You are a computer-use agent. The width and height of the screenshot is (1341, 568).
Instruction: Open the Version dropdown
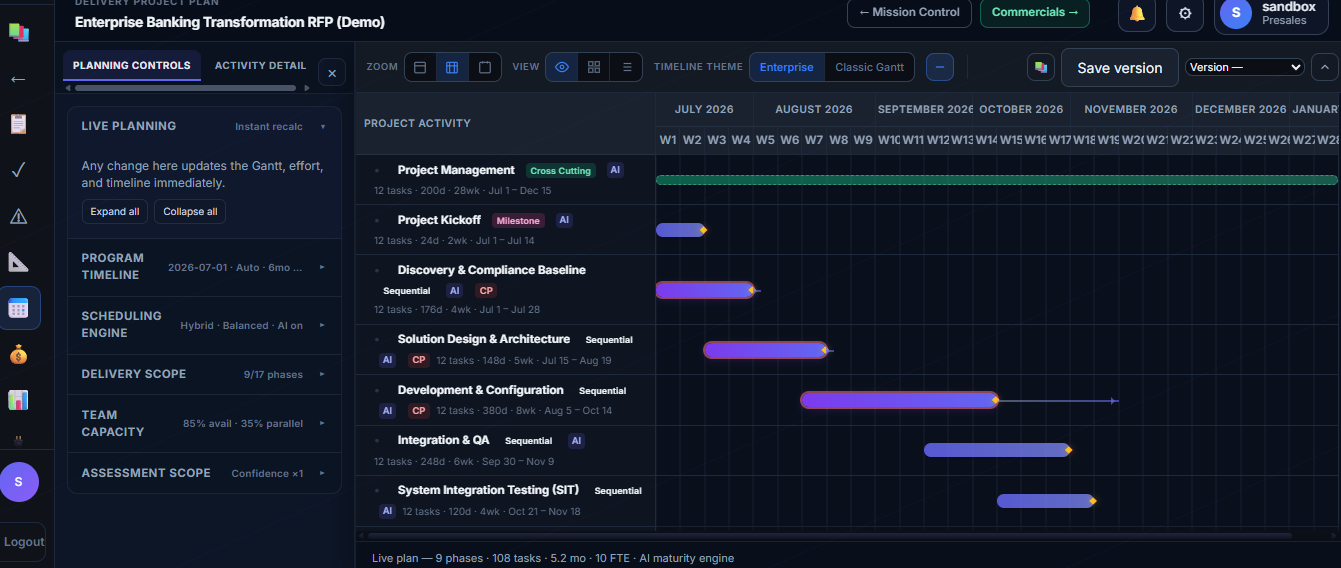click(1245, 67)
